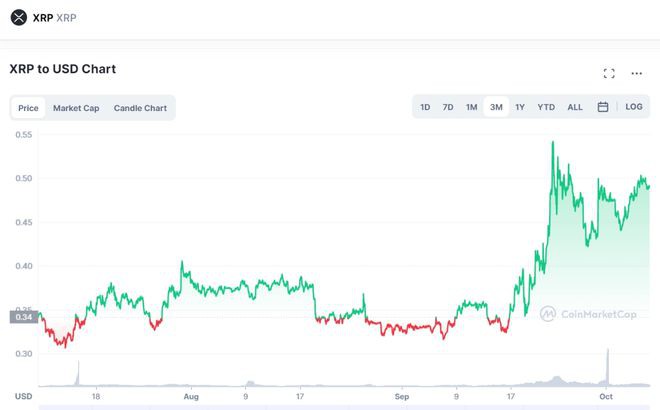The width and height of the screenshot is (660, 410).
Task: Select the 1D time range
Action: coord(425,107)
